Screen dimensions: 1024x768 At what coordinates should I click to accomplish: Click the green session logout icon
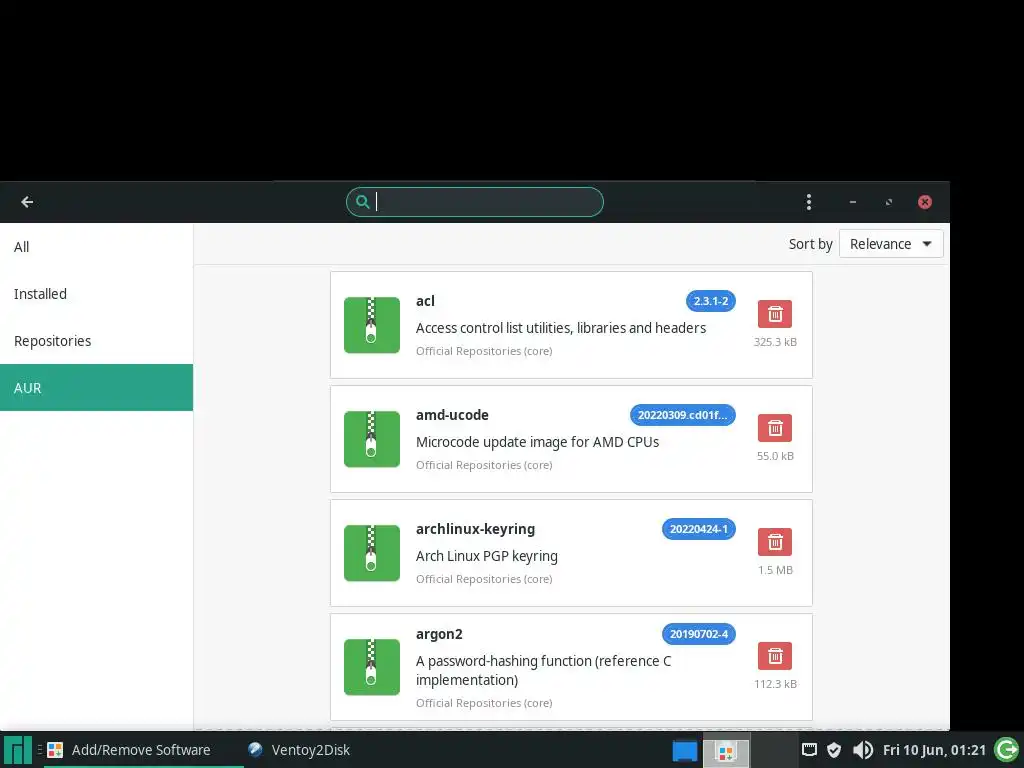pyautogui.click(x=1006, y=750)
